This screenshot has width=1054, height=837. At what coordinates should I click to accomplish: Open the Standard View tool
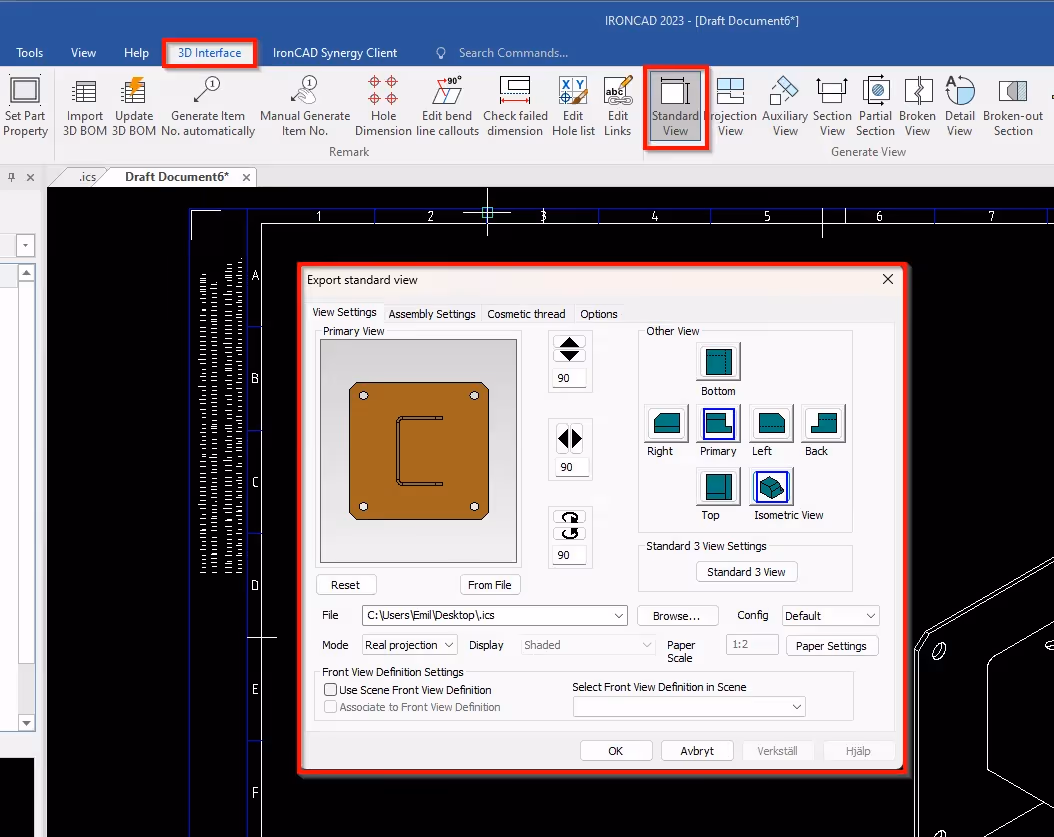[675, 105]
